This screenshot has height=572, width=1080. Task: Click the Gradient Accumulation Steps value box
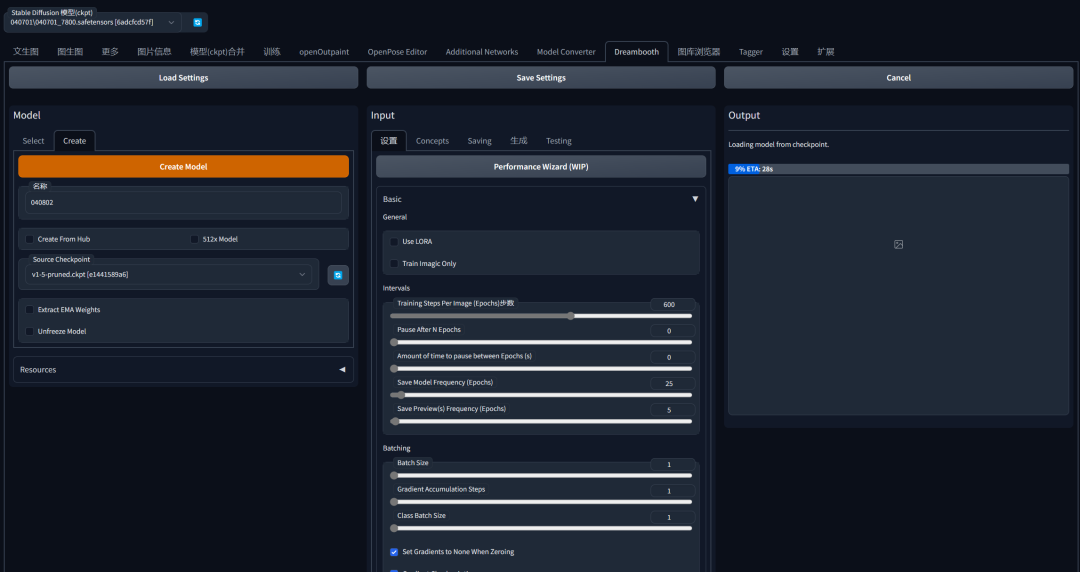pyautogui.click(x=672, y=491)
